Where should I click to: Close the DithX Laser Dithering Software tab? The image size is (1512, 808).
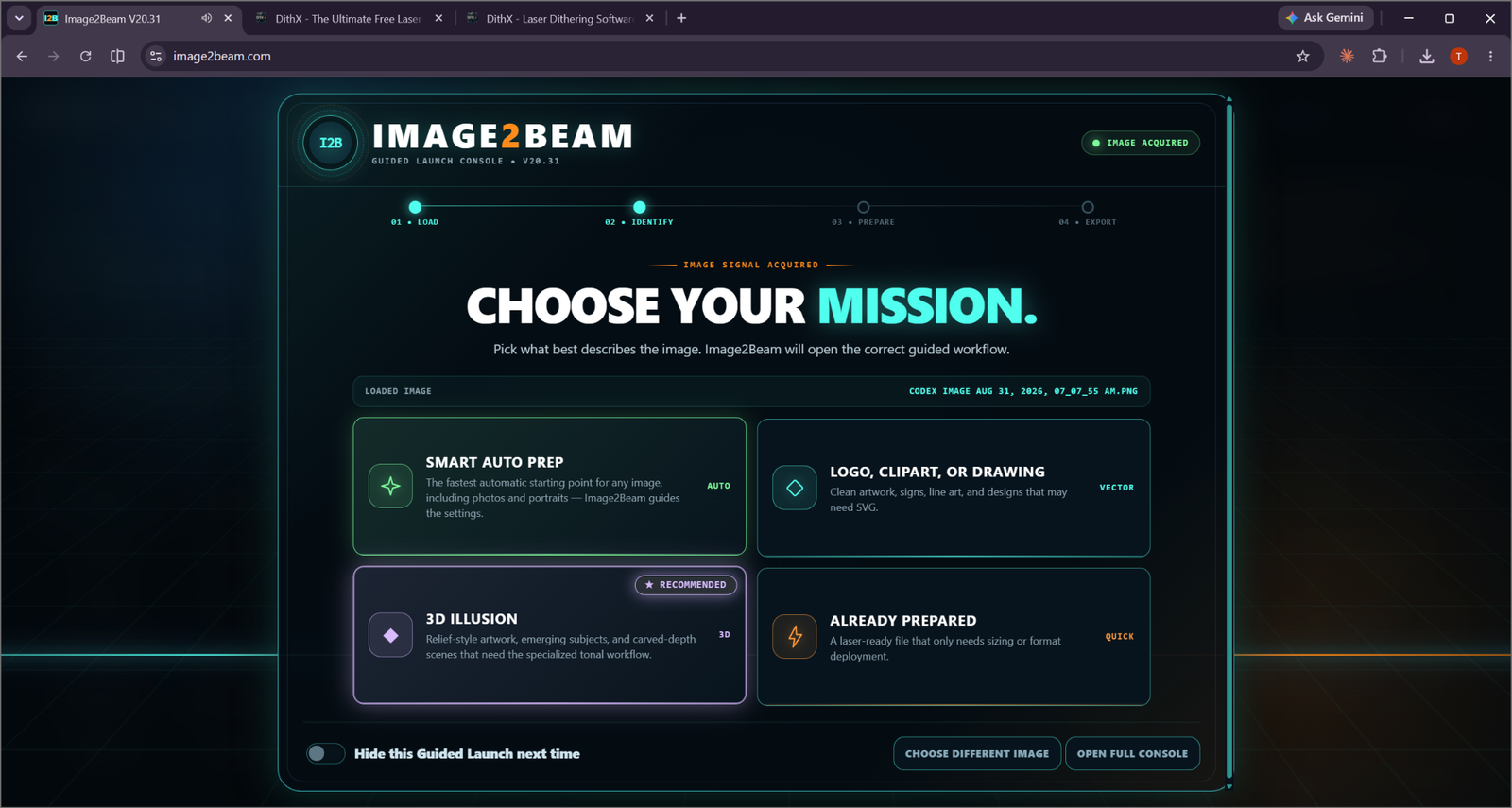649,18
